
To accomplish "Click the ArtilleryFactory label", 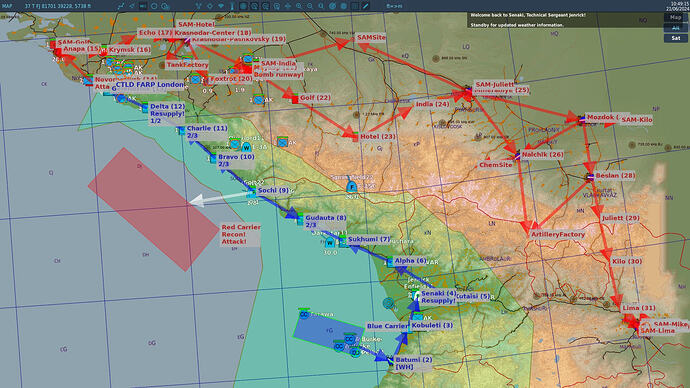I will pos(558,234).
